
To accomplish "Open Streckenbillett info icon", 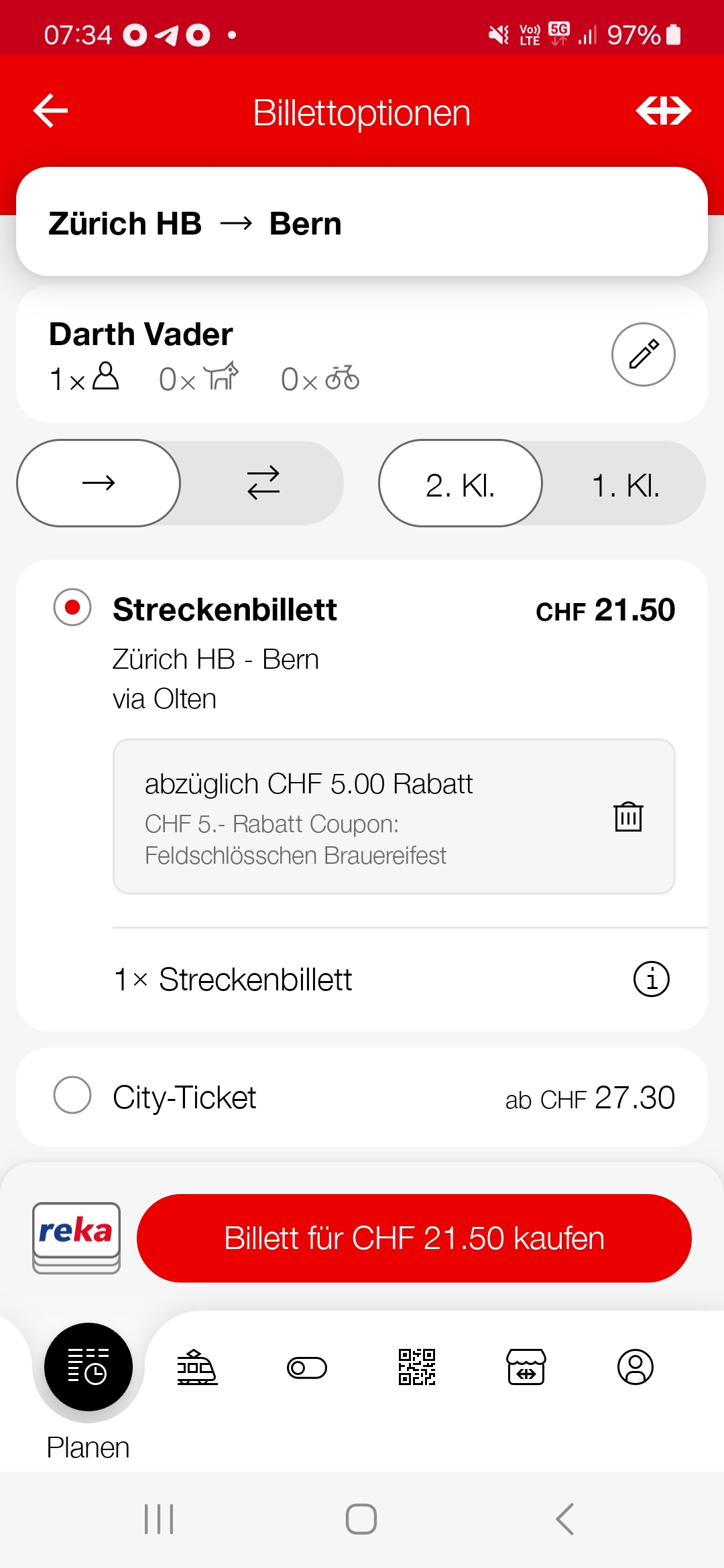I will click(x=651, y=979).
